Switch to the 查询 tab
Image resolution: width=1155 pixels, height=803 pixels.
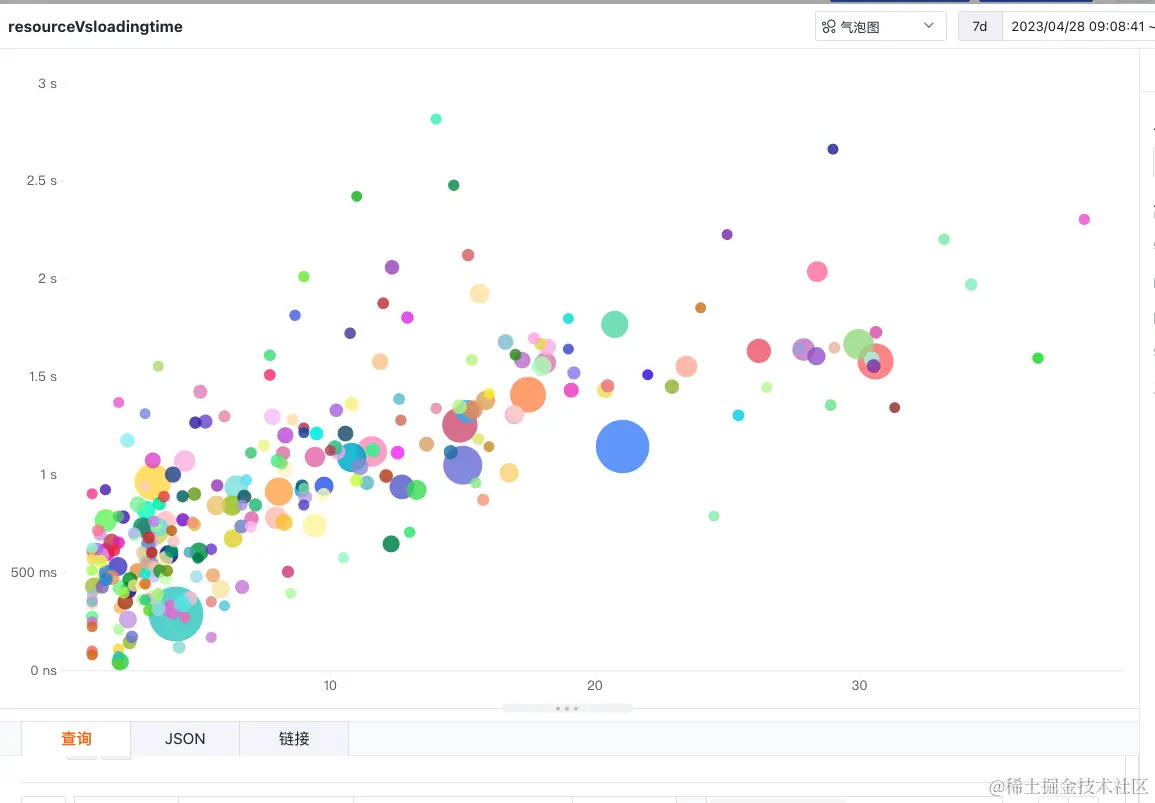[x=76, y=738]
